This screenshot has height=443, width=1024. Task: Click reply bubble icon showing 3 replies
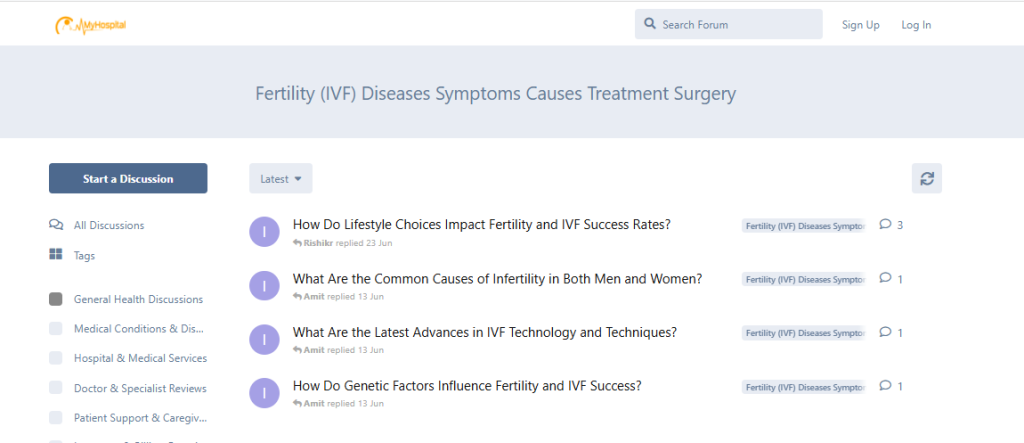pyautogui.click(x=885, y=225)
